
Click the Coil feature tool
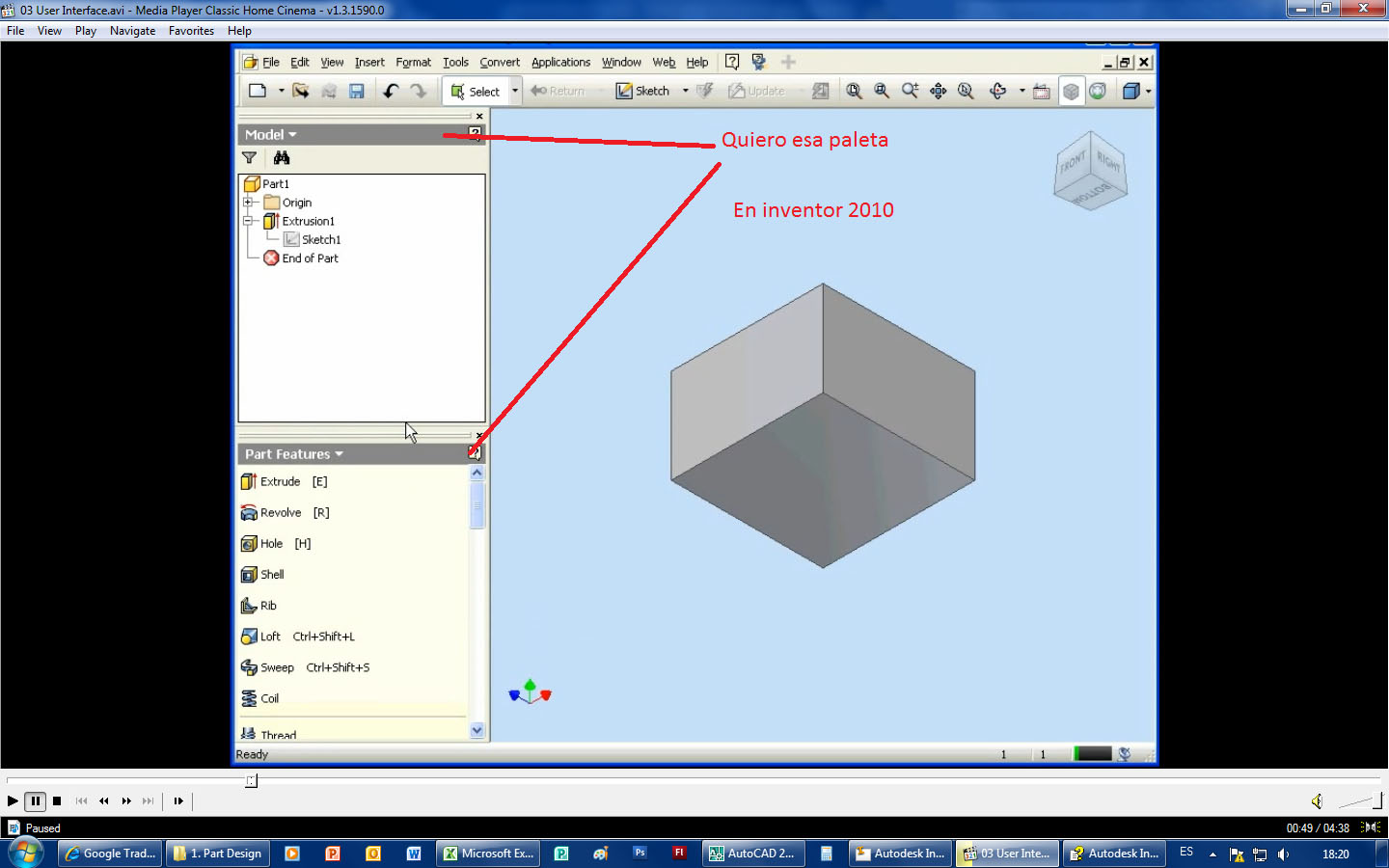[259, 698]
